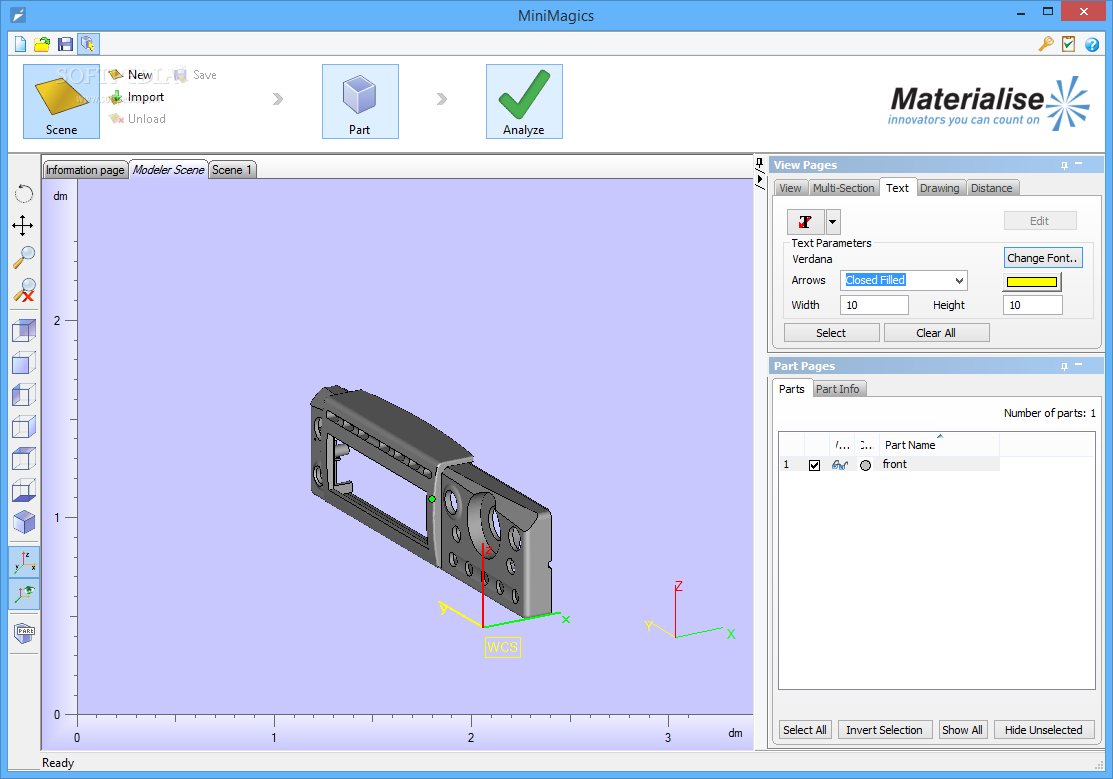Click the highlighted fourth quick toolbar icon
1113x779 pixels.
[x=87, y=44]
